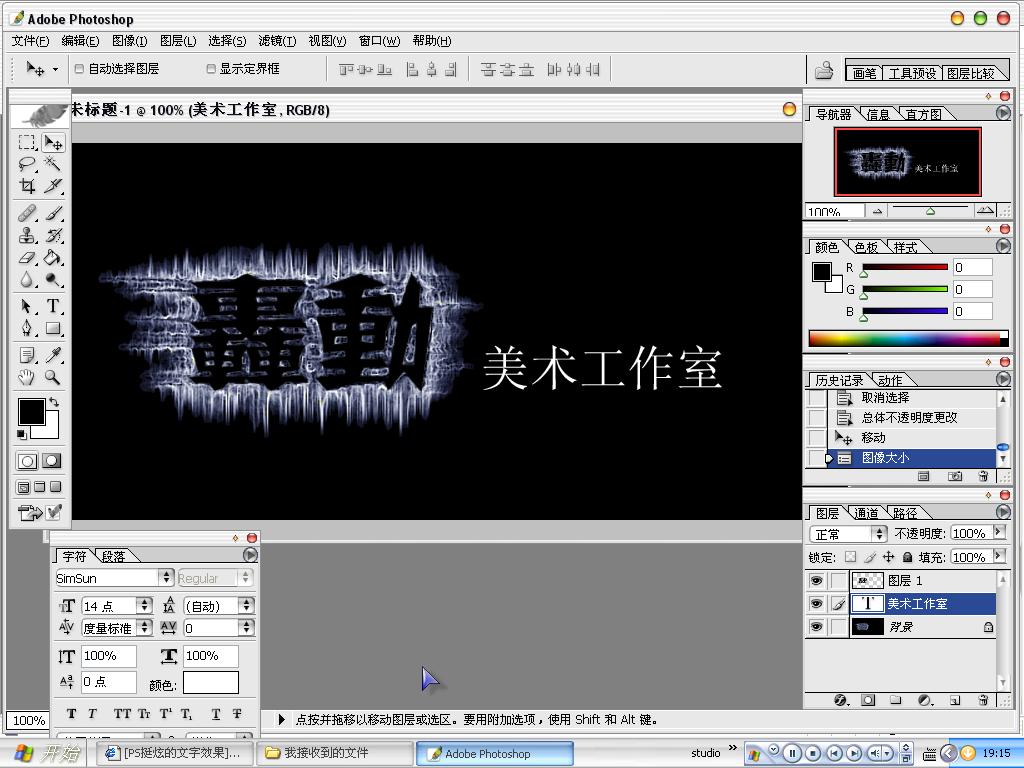The width and height of the screenshot is (1024, 768).
Task: Select the Crop tool
Action: point(27,186)
